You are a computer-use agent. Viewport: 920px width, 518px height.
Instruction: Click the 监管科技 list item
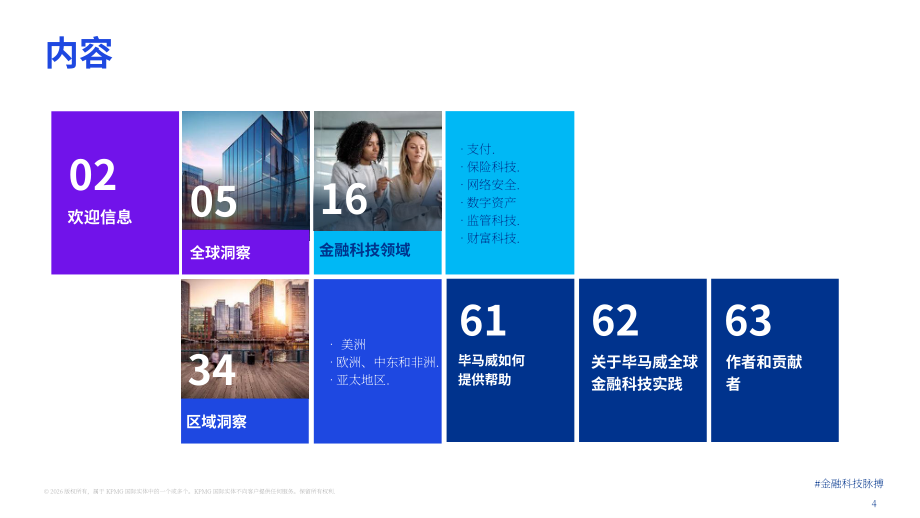(493, 221)
